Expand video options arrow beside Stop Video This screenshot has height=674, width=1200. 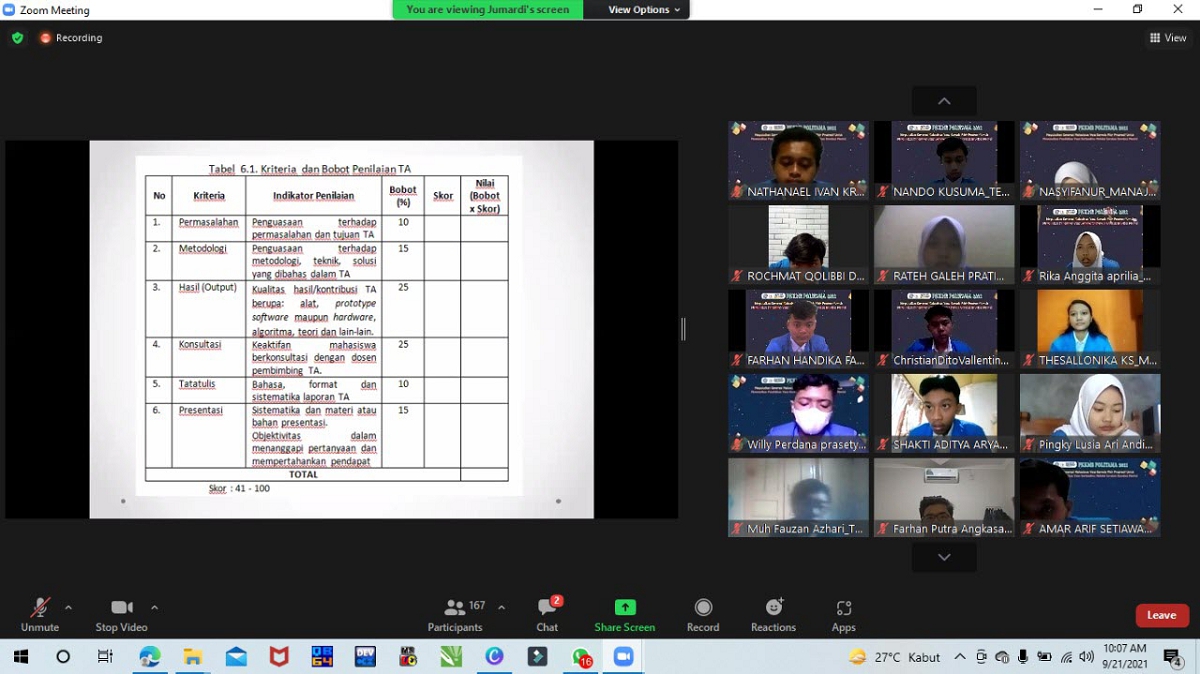pyautogui.click(x=154, y=607)
